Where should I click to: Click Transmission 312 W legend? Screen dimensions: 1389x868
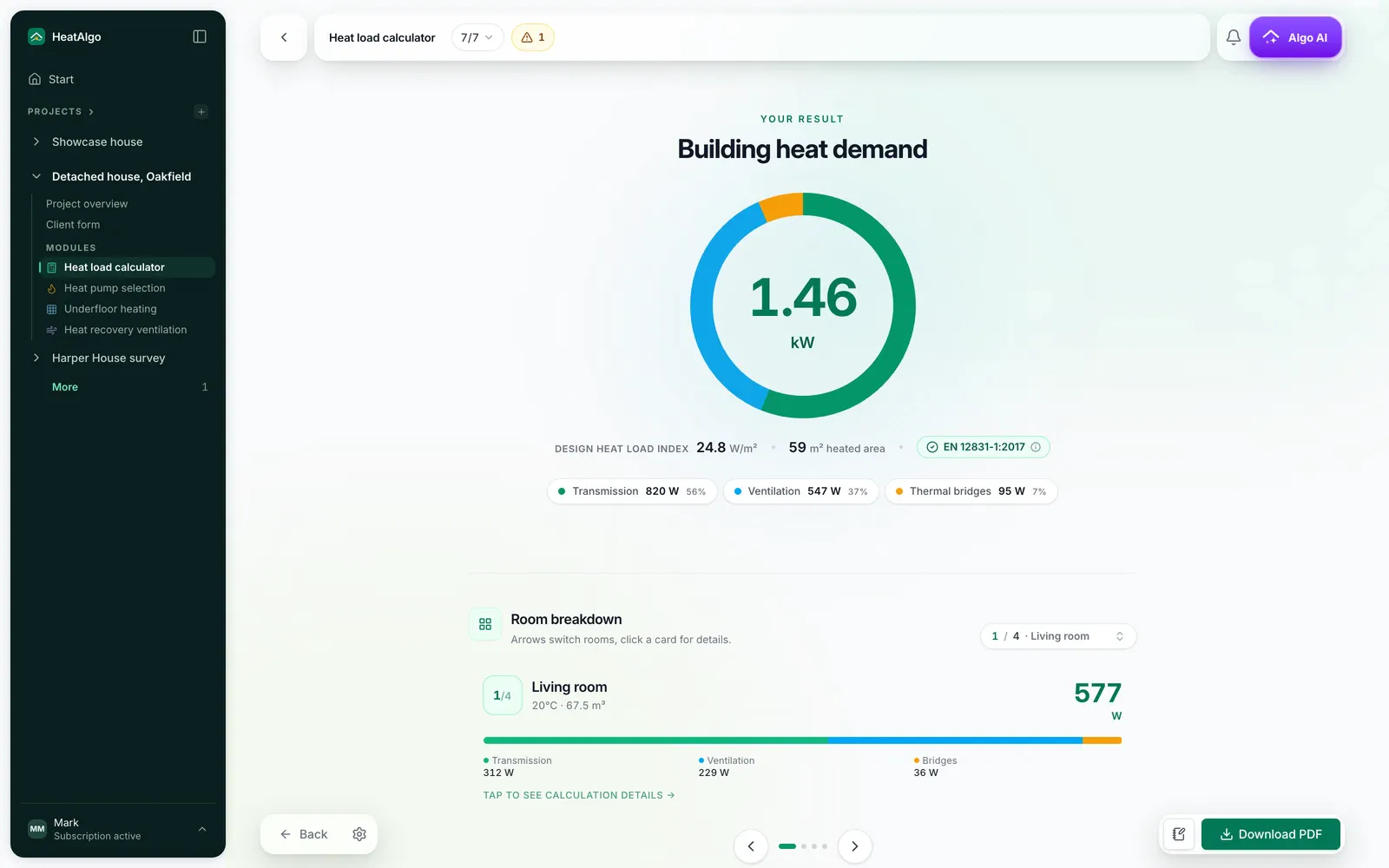pos(517,766)
